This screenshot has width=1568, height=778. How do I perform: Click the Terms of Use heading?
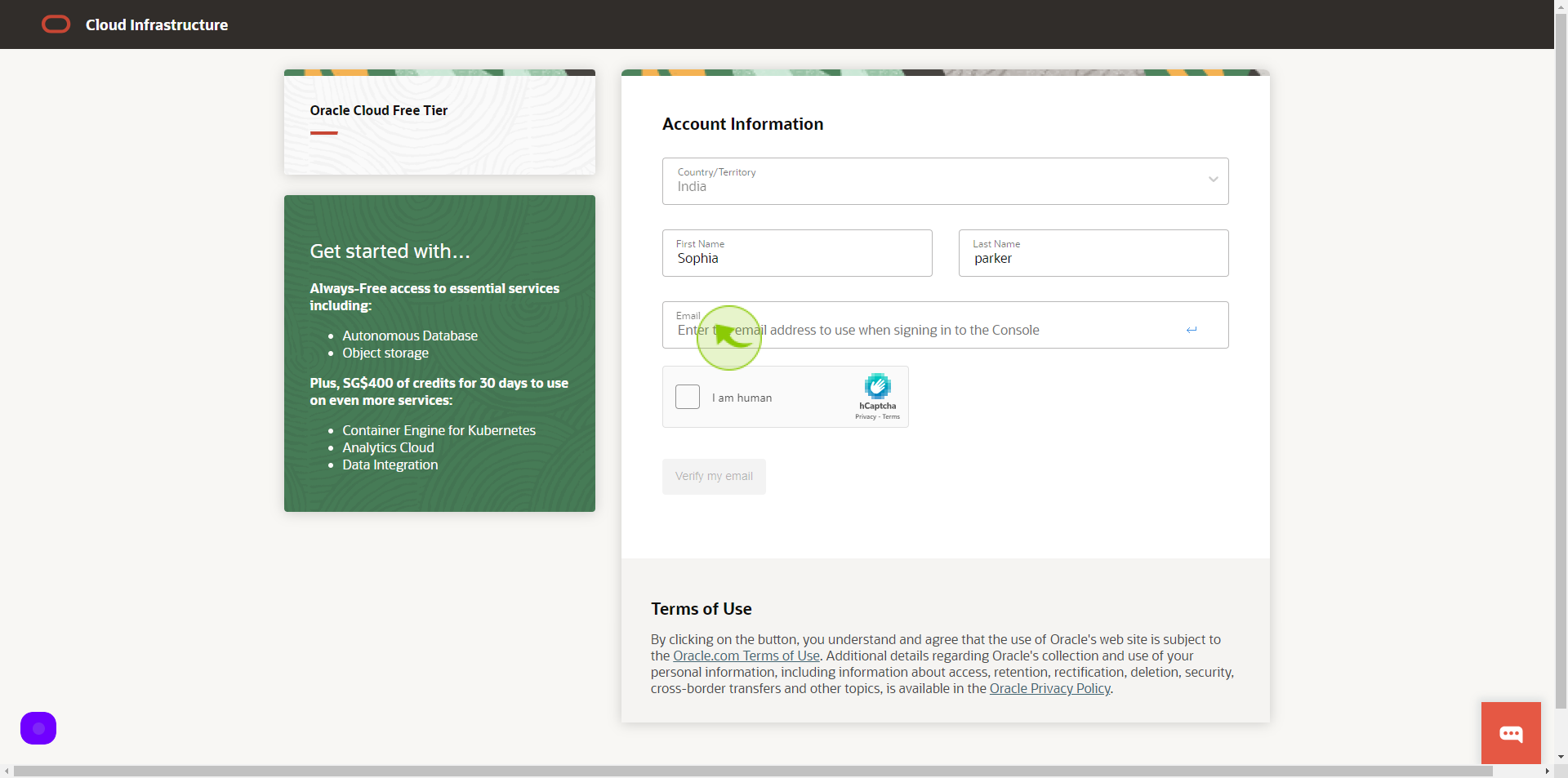[702, 609]
